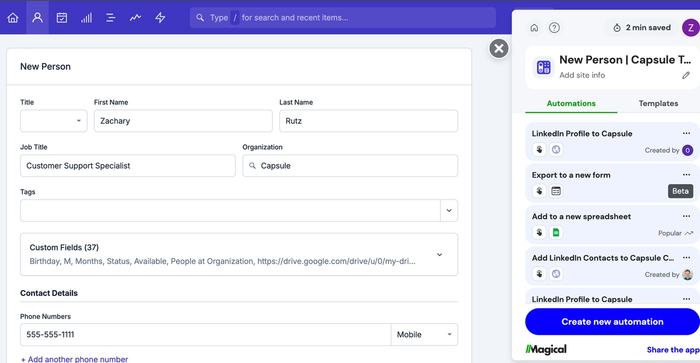The height and width of the screenshot is (363, 700).
Task: Switch to the Templates tab
Action: pos(658,103)
